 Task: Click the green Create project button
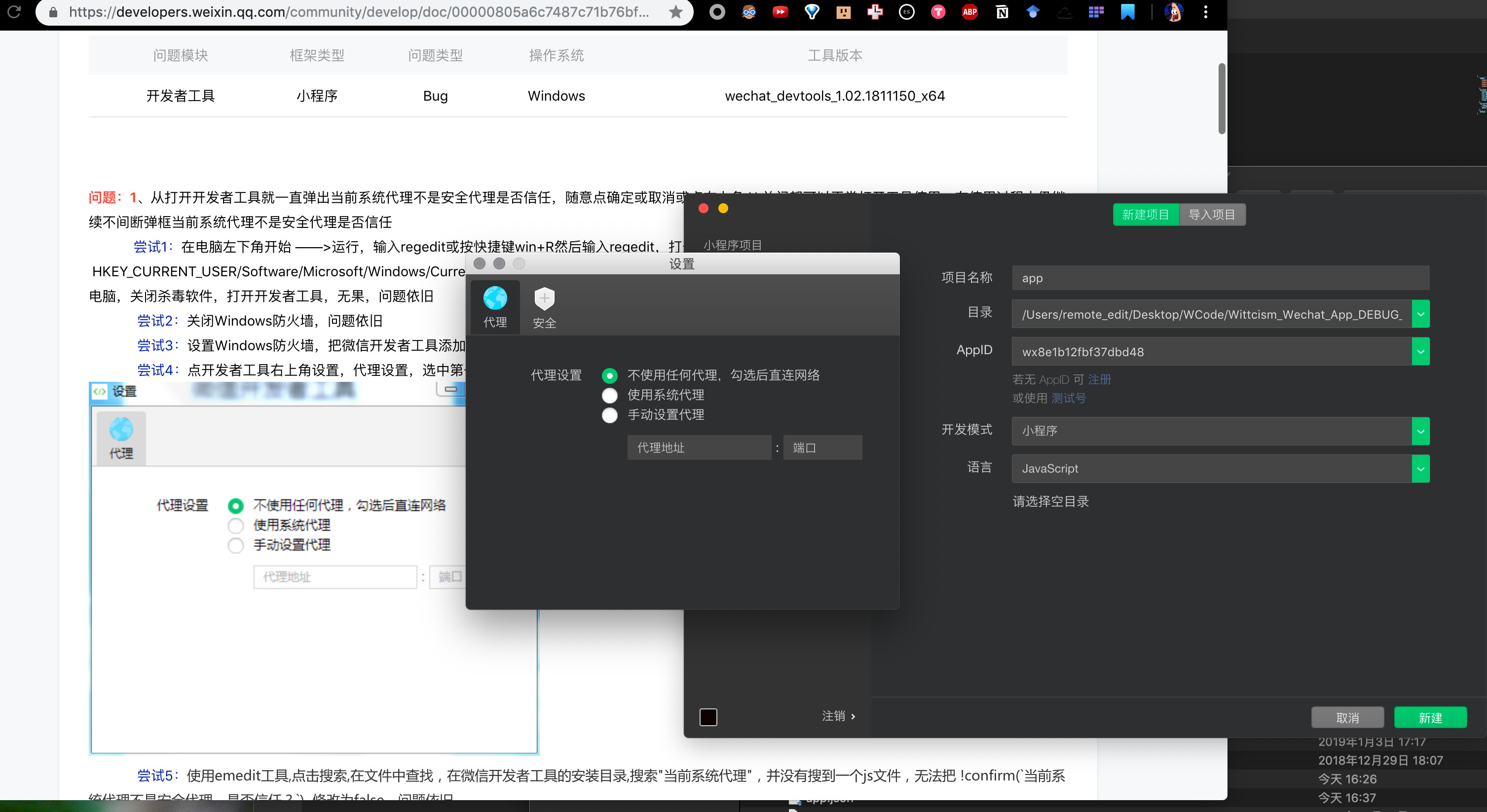[x=1430, y=717]
